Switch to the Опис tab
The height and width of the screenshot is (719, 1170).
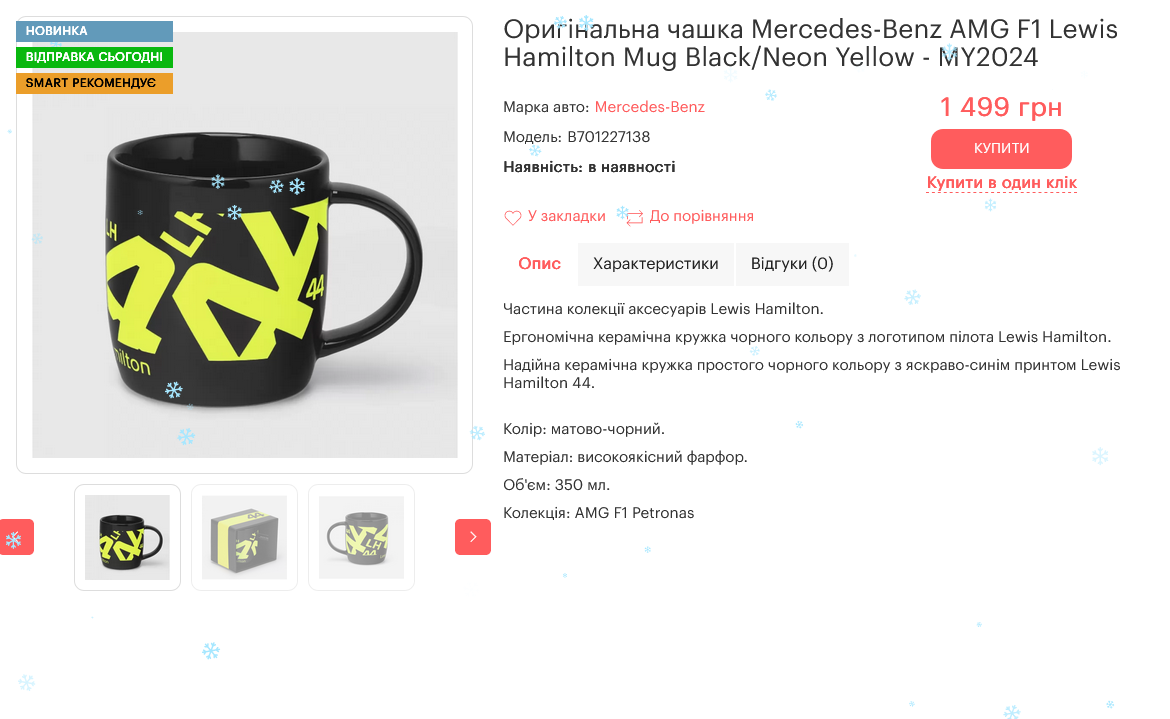coord(539,264)
